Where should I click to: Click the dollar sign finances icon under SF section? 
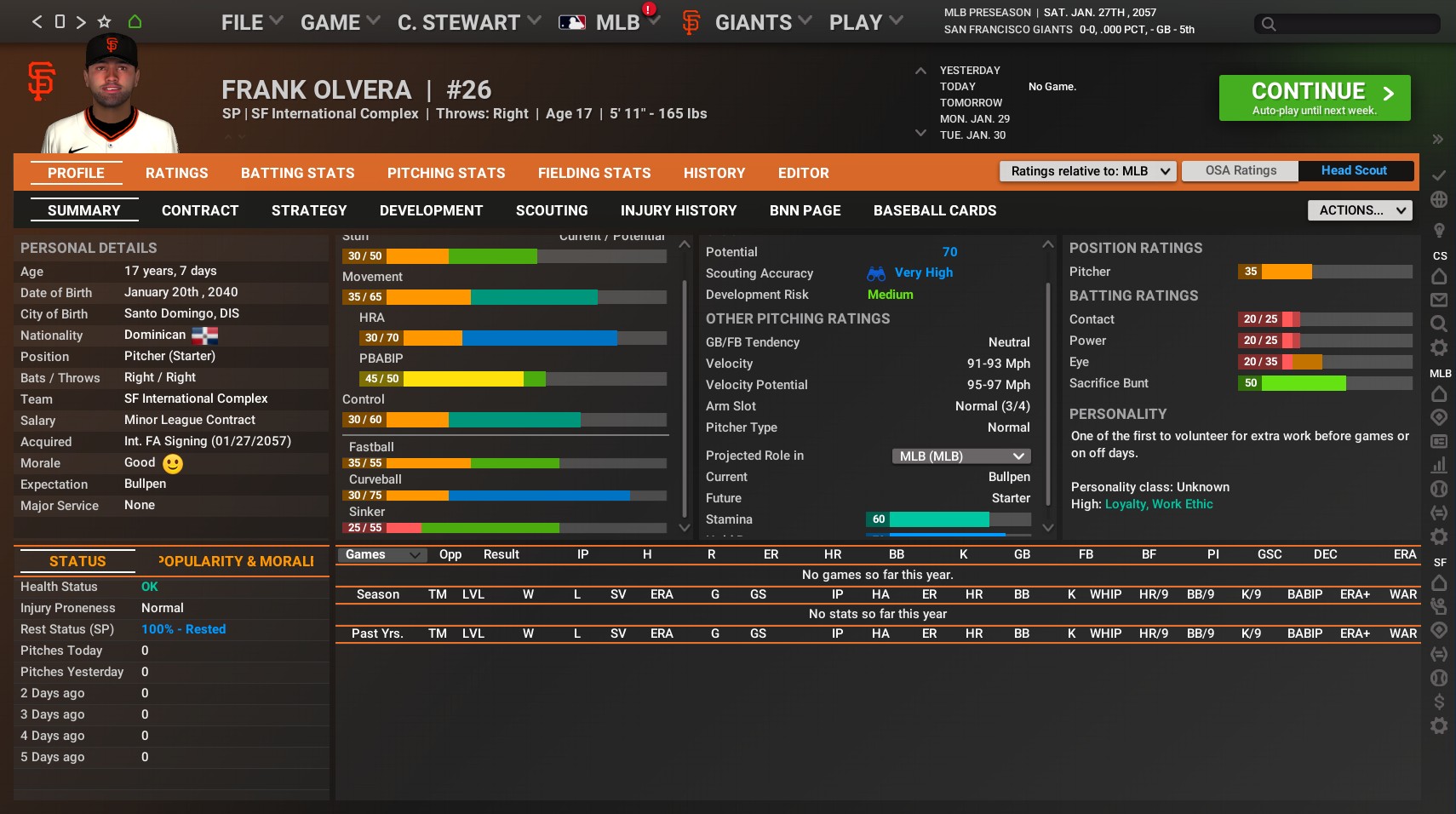[x=1439, y=702]
